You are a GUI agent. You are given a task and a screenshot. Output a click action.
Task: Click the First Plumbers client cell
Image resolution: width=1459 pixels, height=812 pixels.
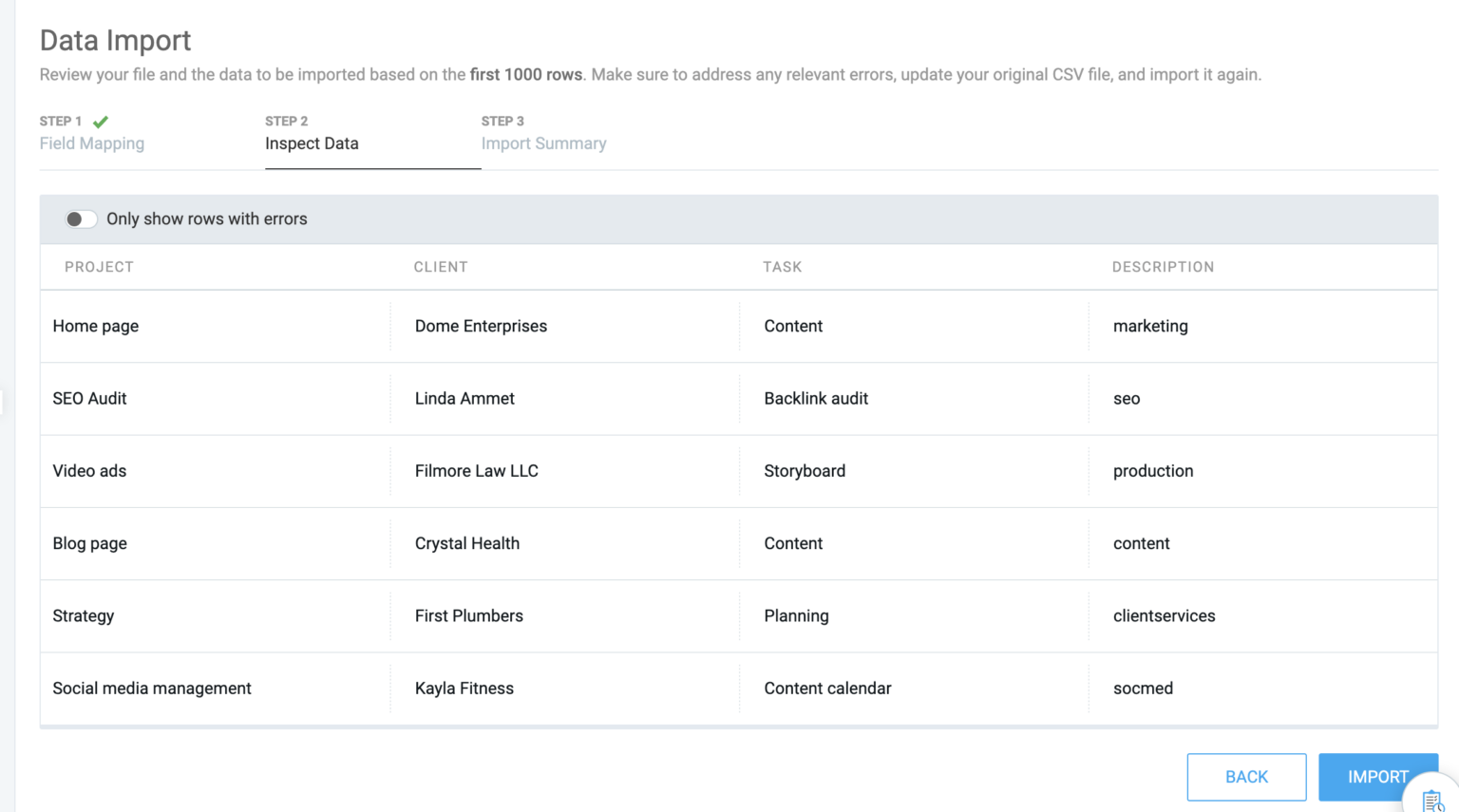coord(565,615)
